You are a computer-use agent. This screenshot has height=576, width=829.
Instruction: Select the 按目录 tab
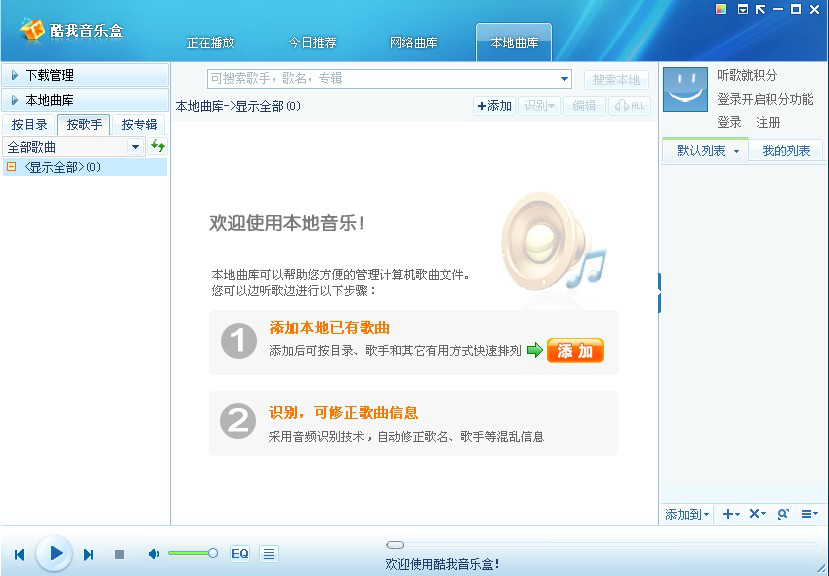[30, 125]
